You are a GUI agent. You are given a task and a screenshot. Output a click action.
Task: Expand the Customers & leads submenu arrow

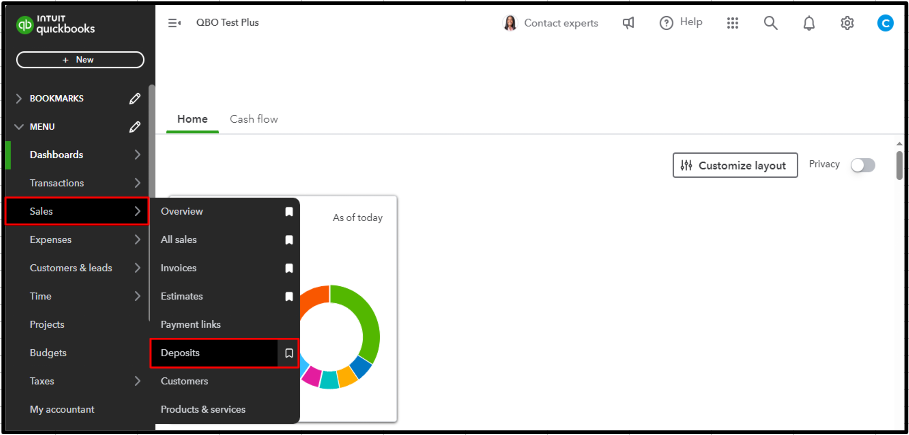click(x=137, y=268)
